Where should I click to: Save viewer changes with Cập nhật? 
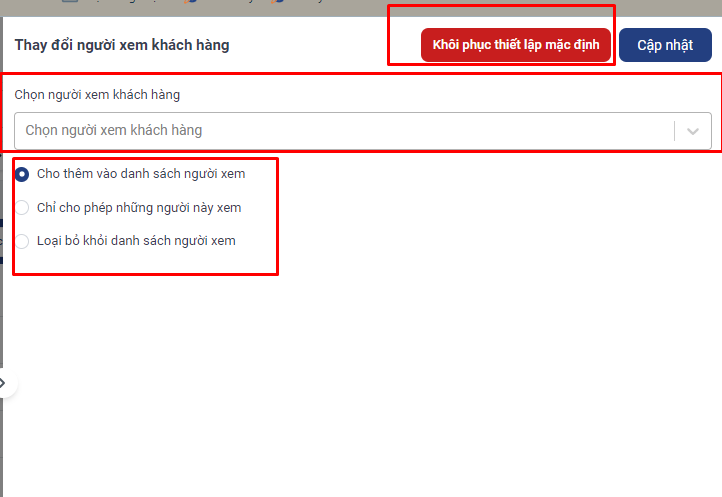click(664, 46)
